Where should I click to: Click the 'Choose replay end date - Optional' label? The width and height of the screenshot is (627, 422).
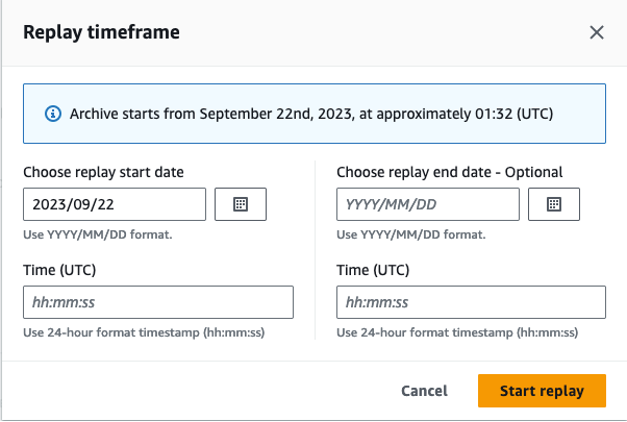point(450,172)
